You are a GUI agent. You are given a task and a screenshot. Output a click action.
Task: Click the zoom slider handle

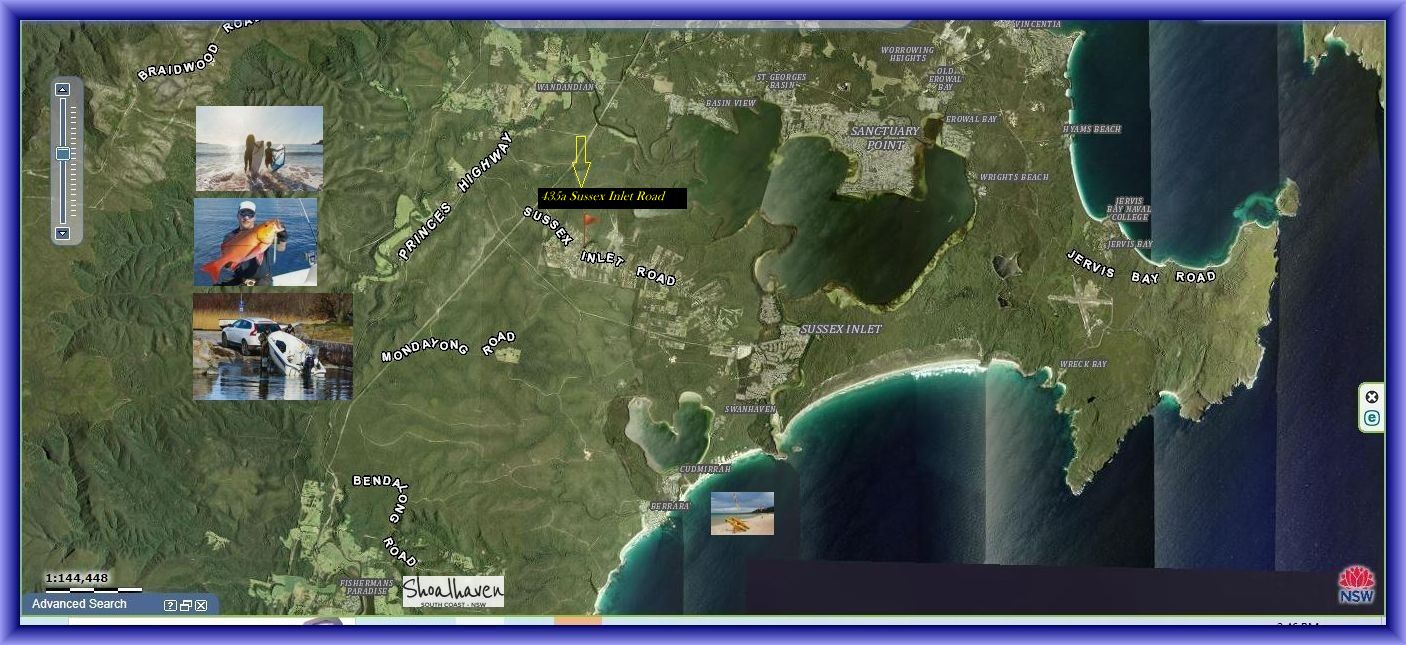(x=62, y=154)
